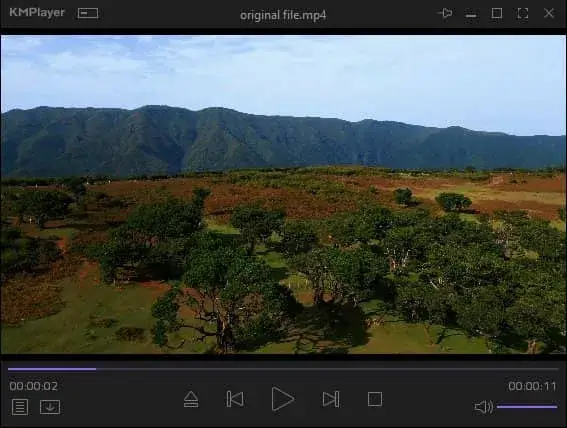Viewport: 567px width, 428px height.
Task: Switch to compact mode with the top-left rectangle icon
Action: 88,13
